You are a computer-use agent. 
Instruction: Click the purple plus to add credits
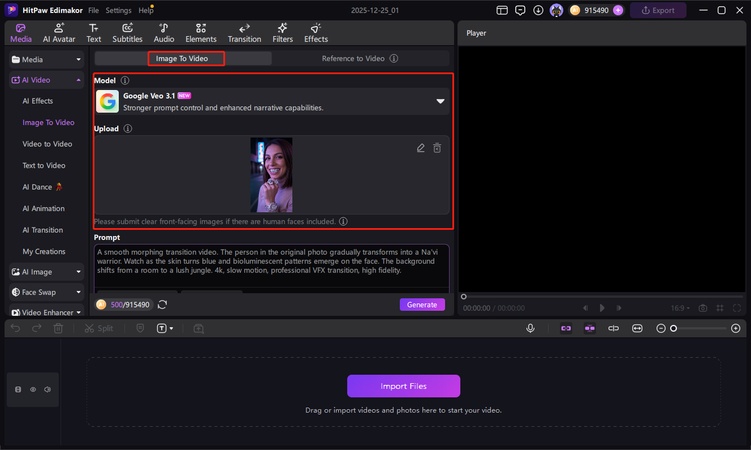pos(618,10)
